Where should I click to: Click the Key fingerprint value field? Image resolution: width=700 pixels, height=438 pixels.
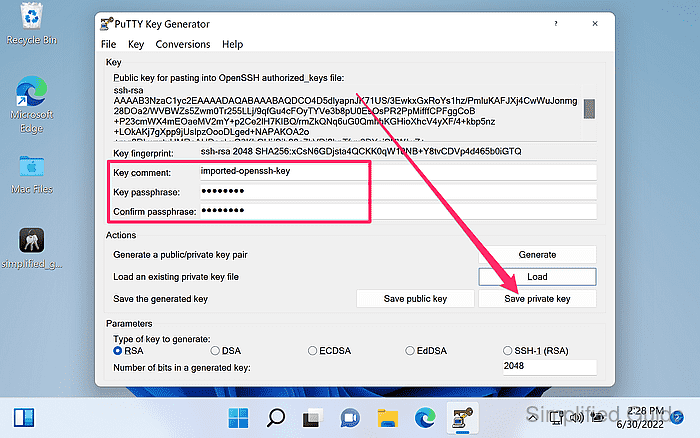(398, 152)
